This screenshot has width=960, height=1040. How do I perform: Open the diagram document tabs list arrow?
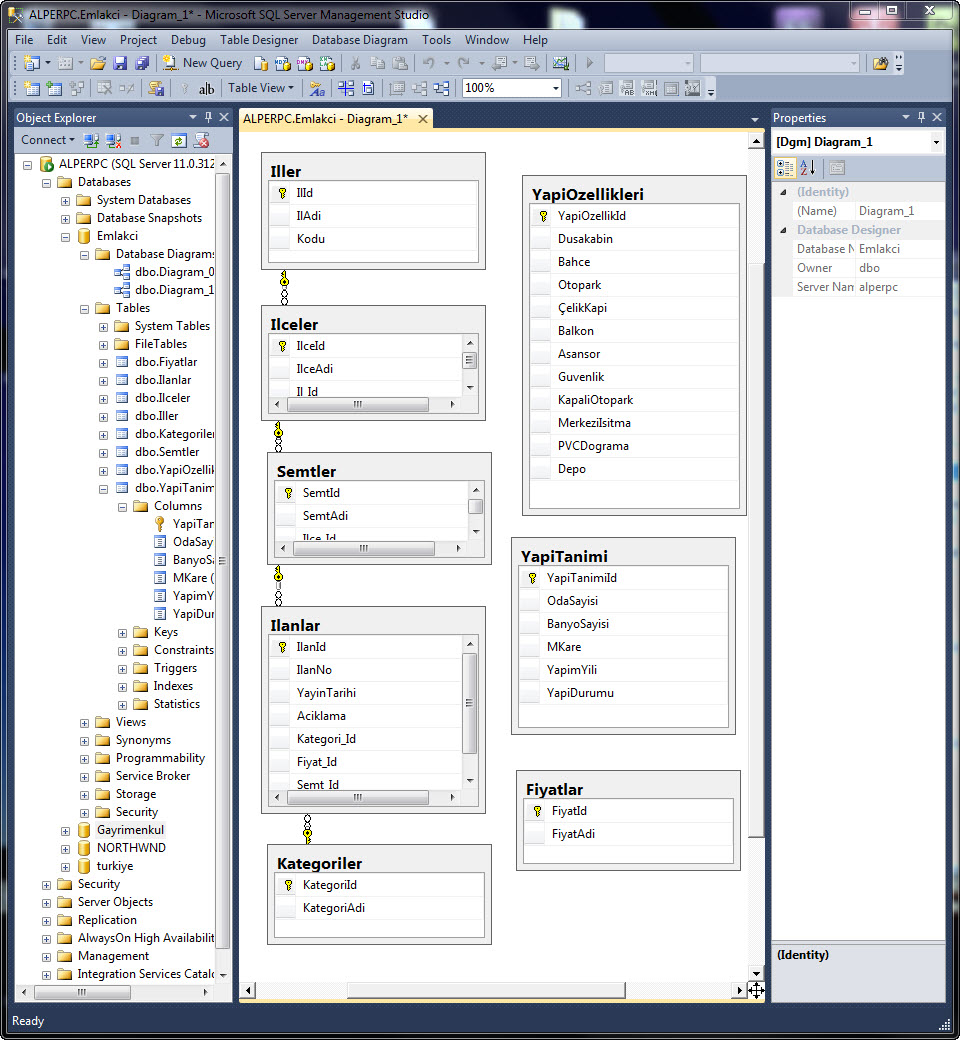[x=754, y=119]
